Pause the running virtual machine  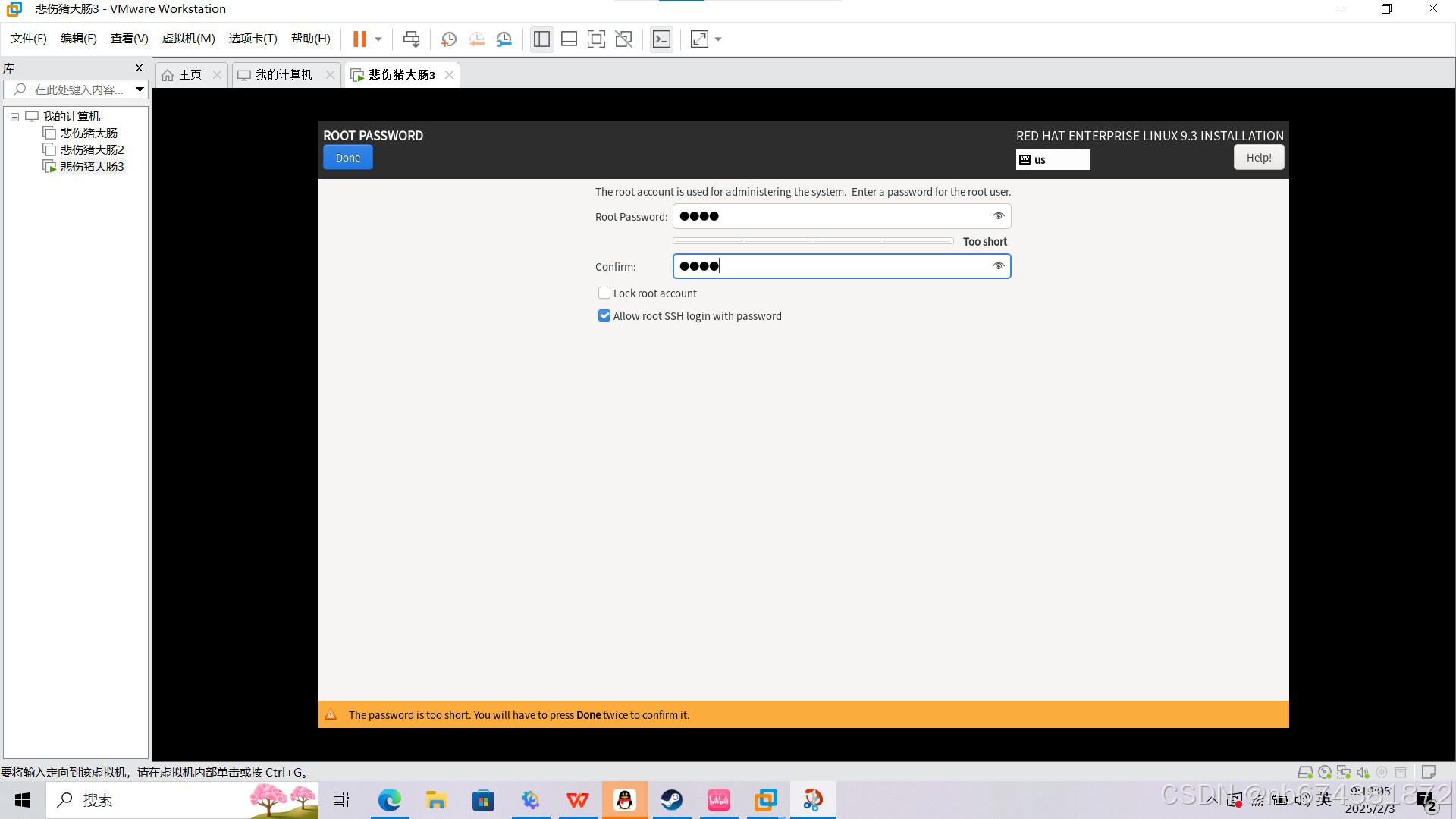(x=360, y=39)
